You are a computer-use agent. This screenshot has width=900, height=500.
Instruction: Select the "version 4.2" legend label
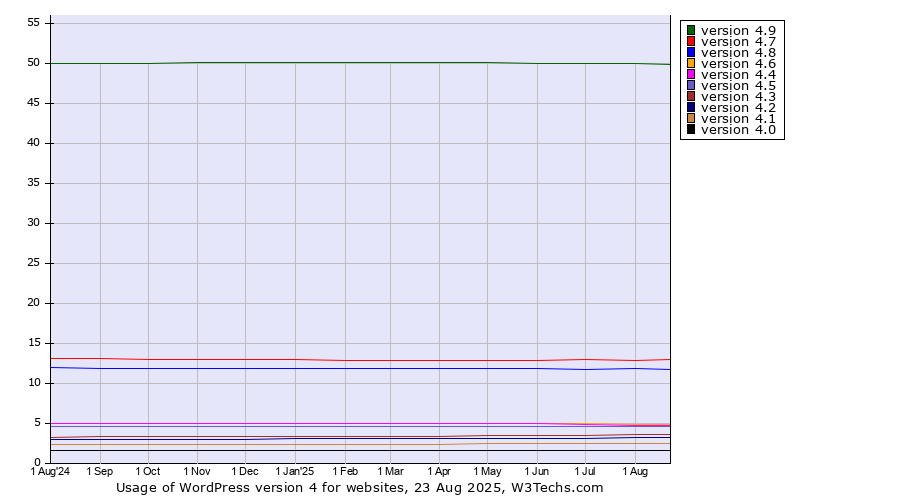[x=738, y=107]
